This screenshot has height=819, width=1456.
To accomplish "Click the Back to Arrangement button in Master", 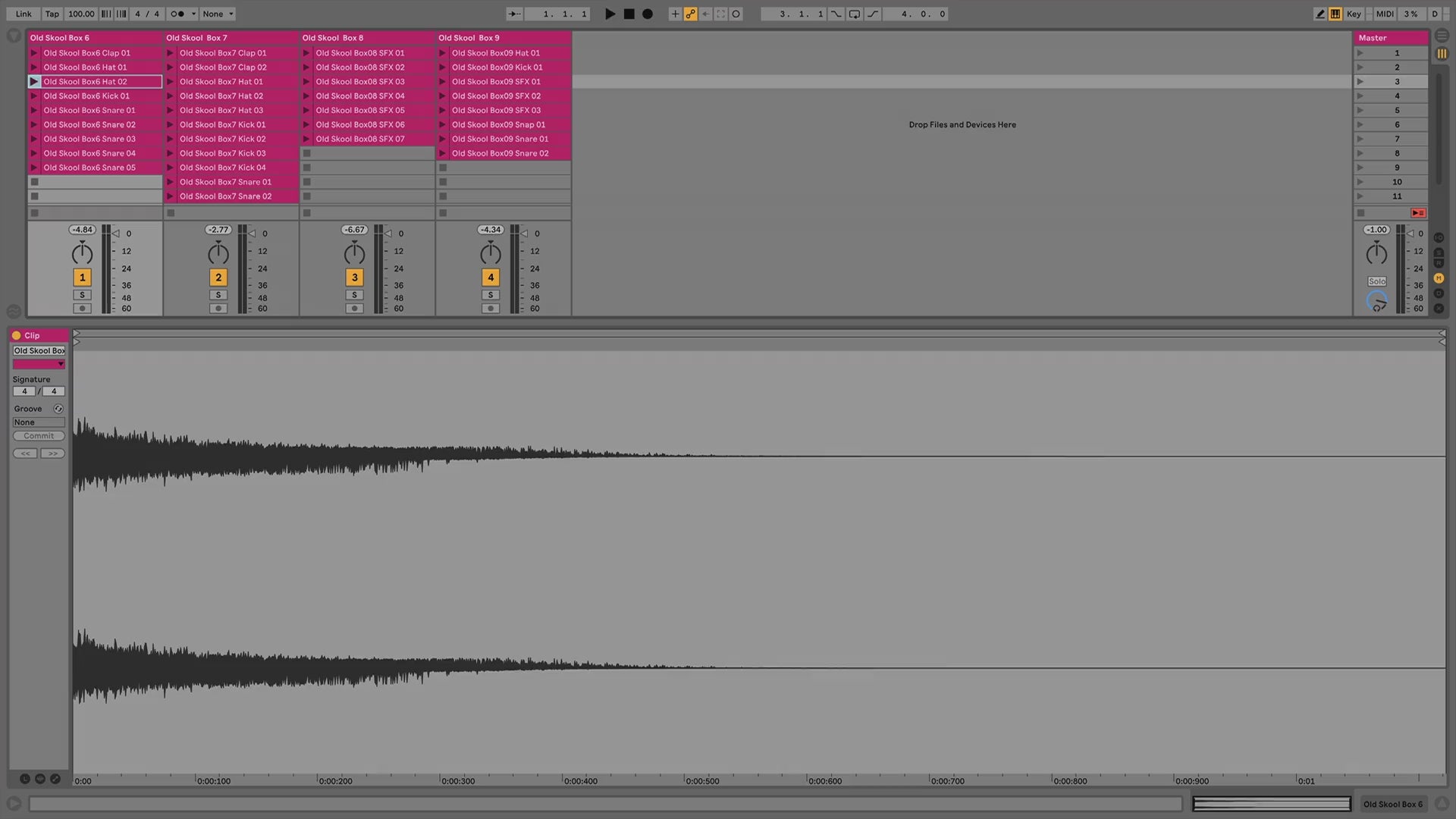I will click(x=1418, y=213).
